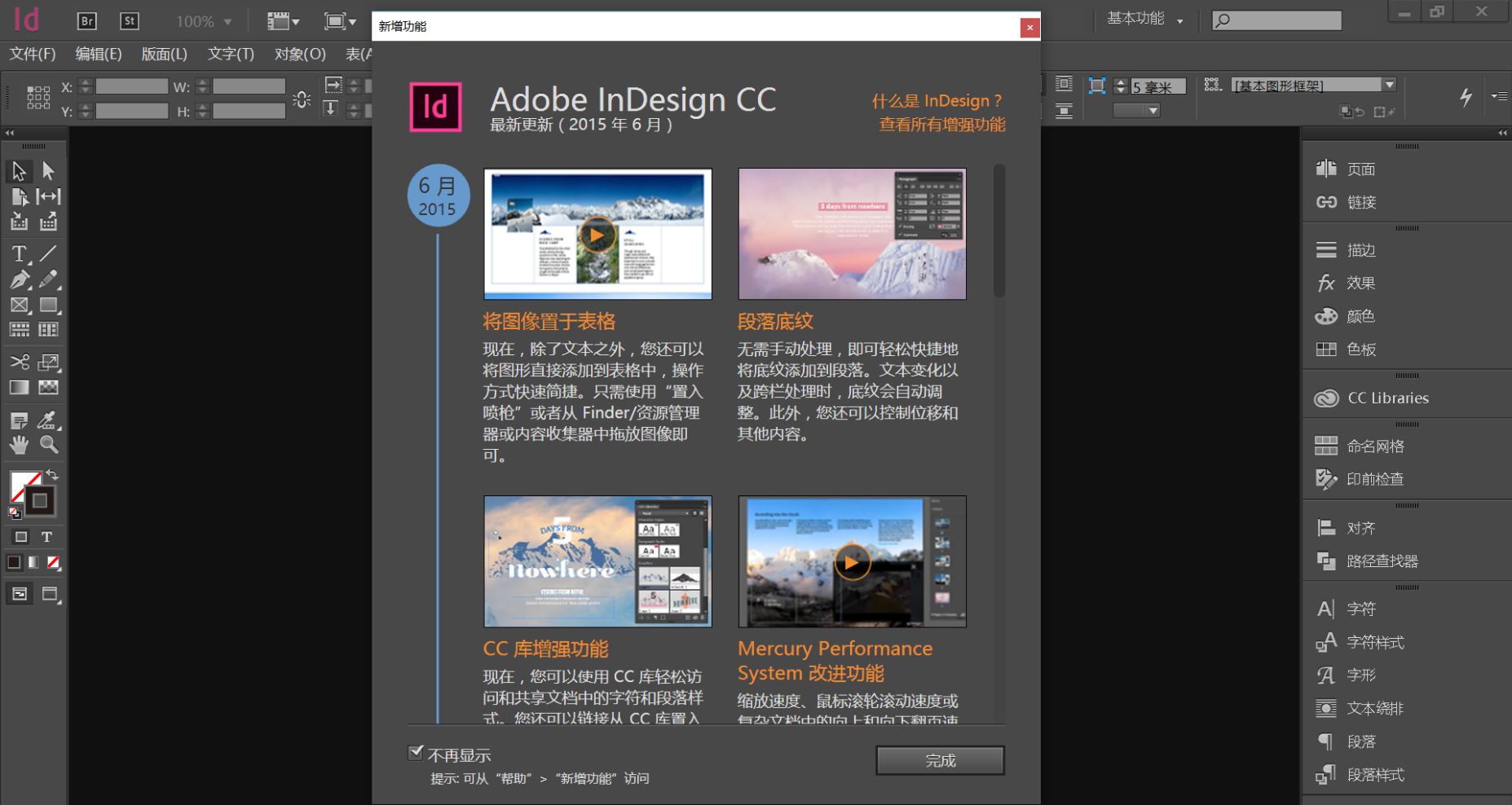
Task: Select the Note tool
Action: pyautogui.click(x=20, y=420)
